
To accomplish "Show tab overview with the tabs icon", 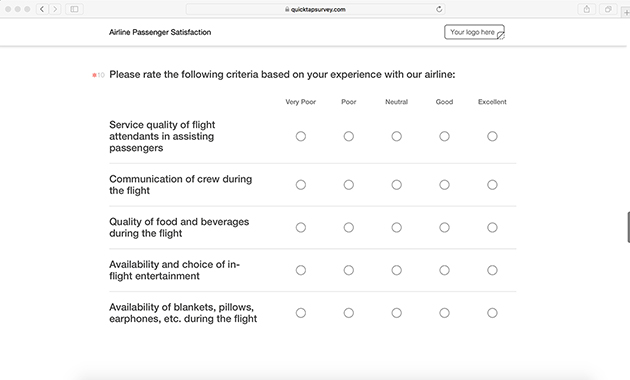I will [x=608, y=9].
